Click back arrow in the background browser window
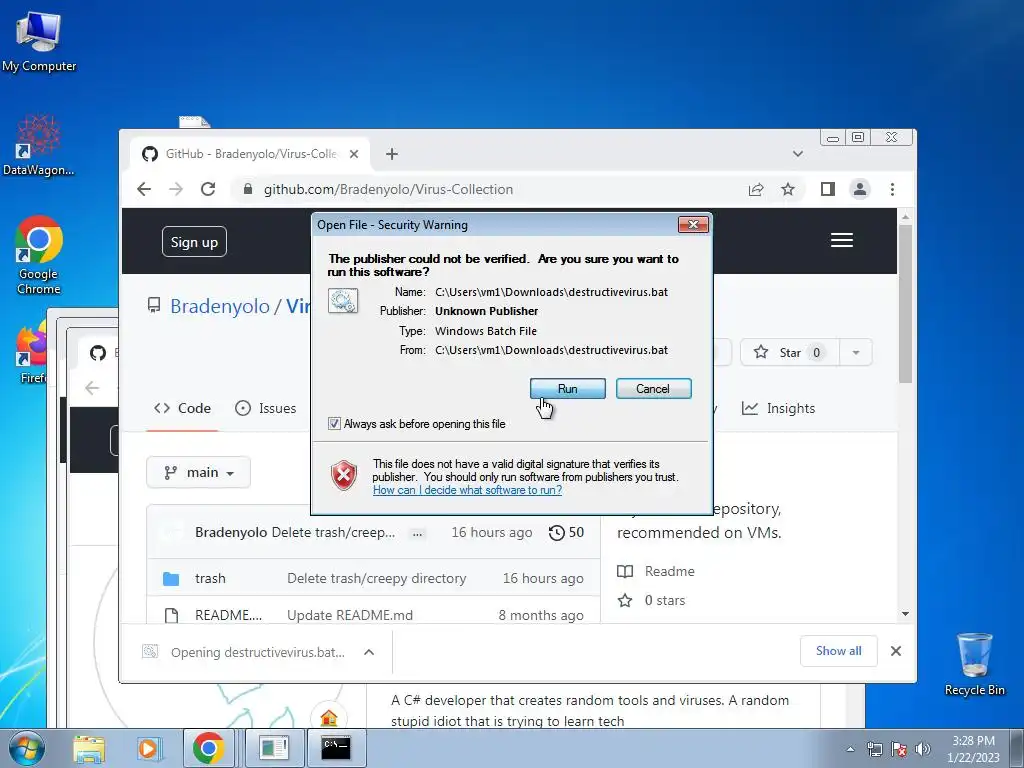Screen dimensions: 1024x768 tap(92, 388)
